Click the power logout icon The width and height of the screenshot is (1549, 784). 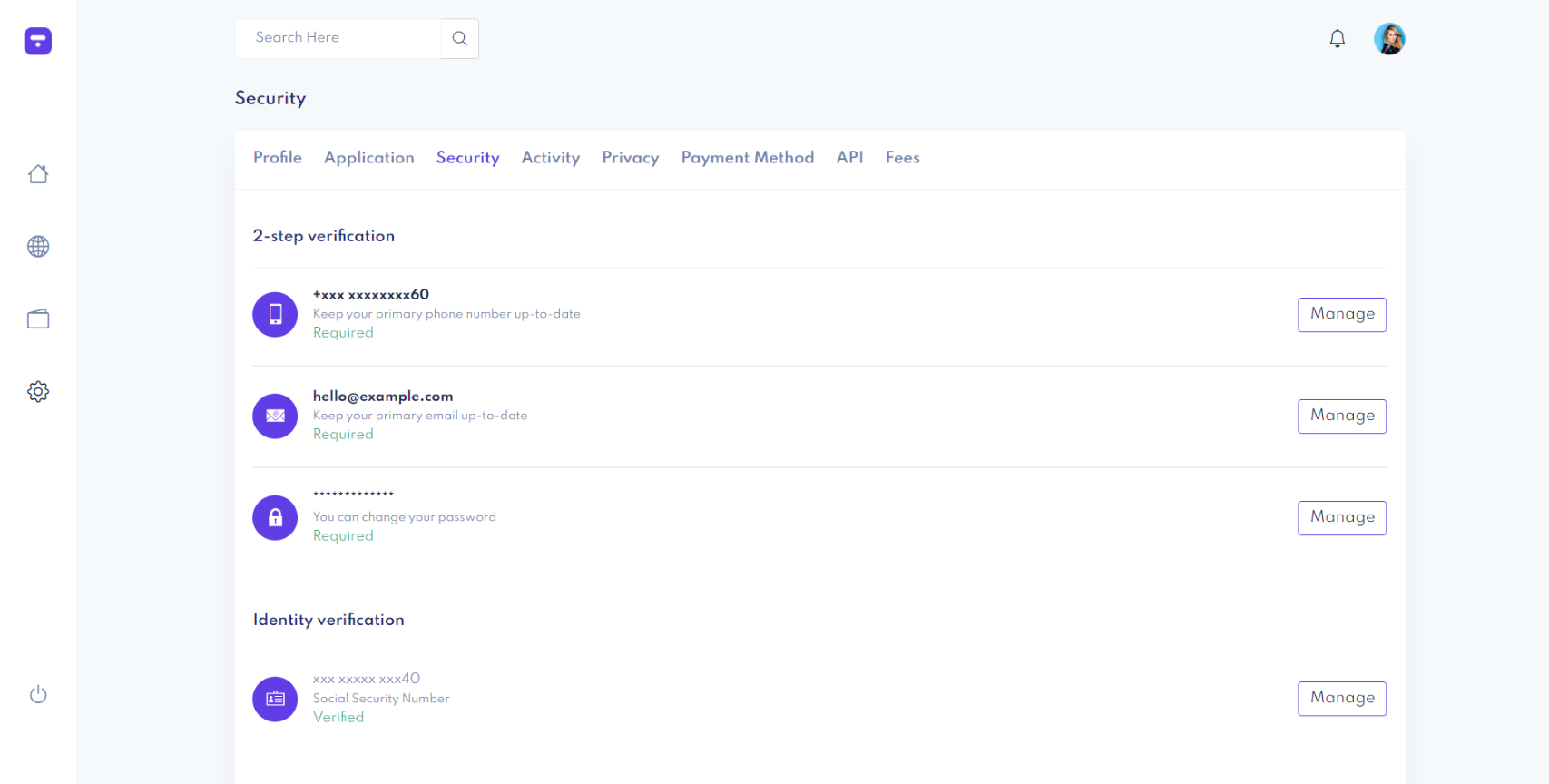coord(38,695)
